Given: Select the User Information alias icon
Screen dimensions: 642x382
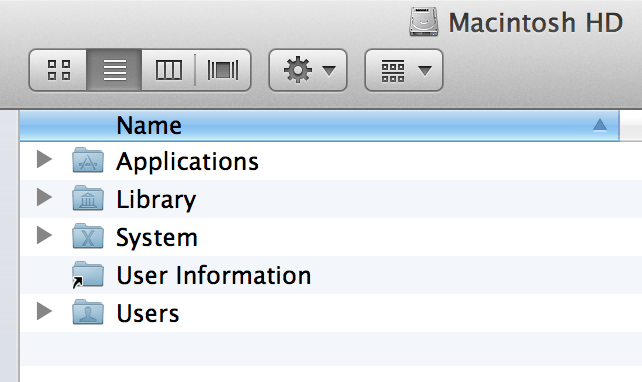Looking at the screenshot, I should click(88, 274).
